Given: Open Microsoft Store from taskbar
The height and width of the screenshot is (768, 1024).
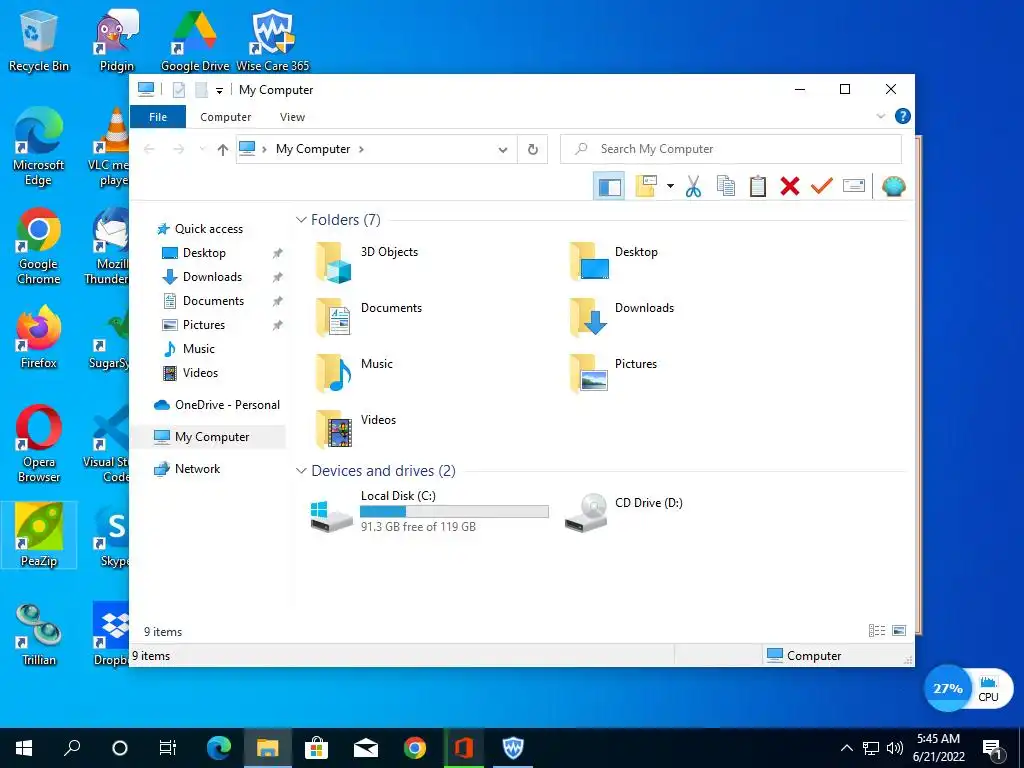Looking at the screenshot, I should 316,748.
